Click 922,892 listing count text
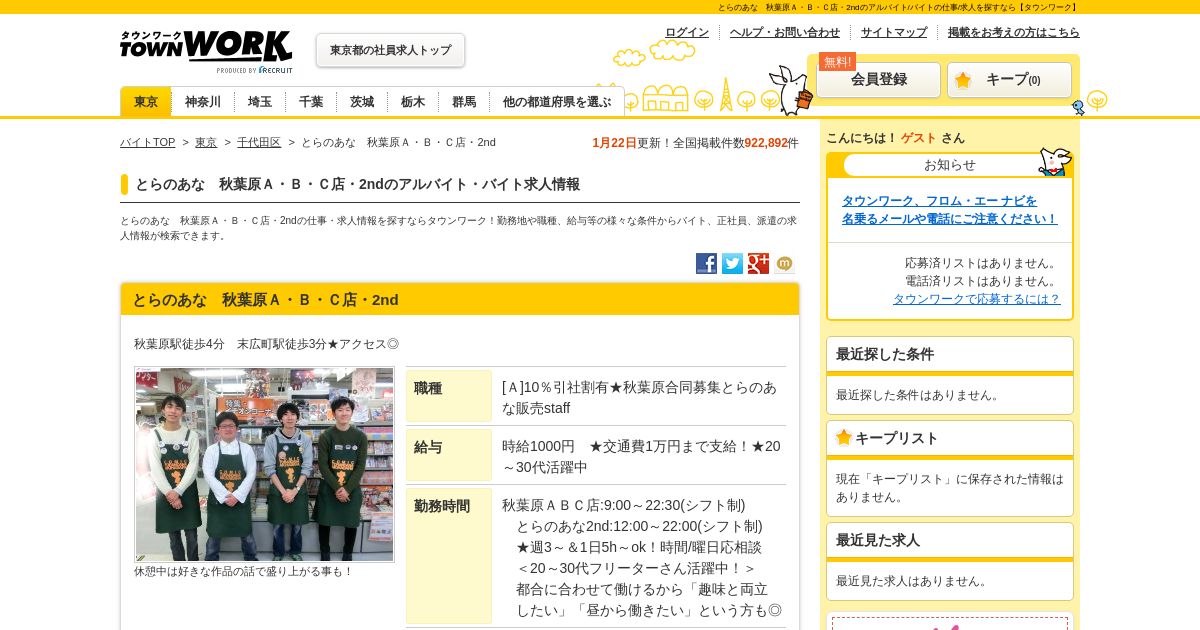This screenshot has width=1200, height=630. tap(765, 142)
